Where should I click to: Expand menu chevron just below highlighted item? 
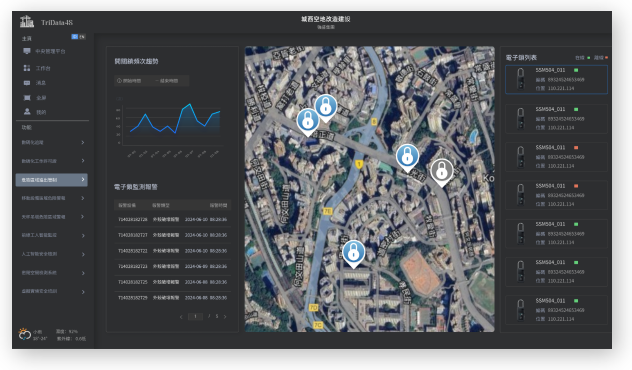tap(83, 198)
